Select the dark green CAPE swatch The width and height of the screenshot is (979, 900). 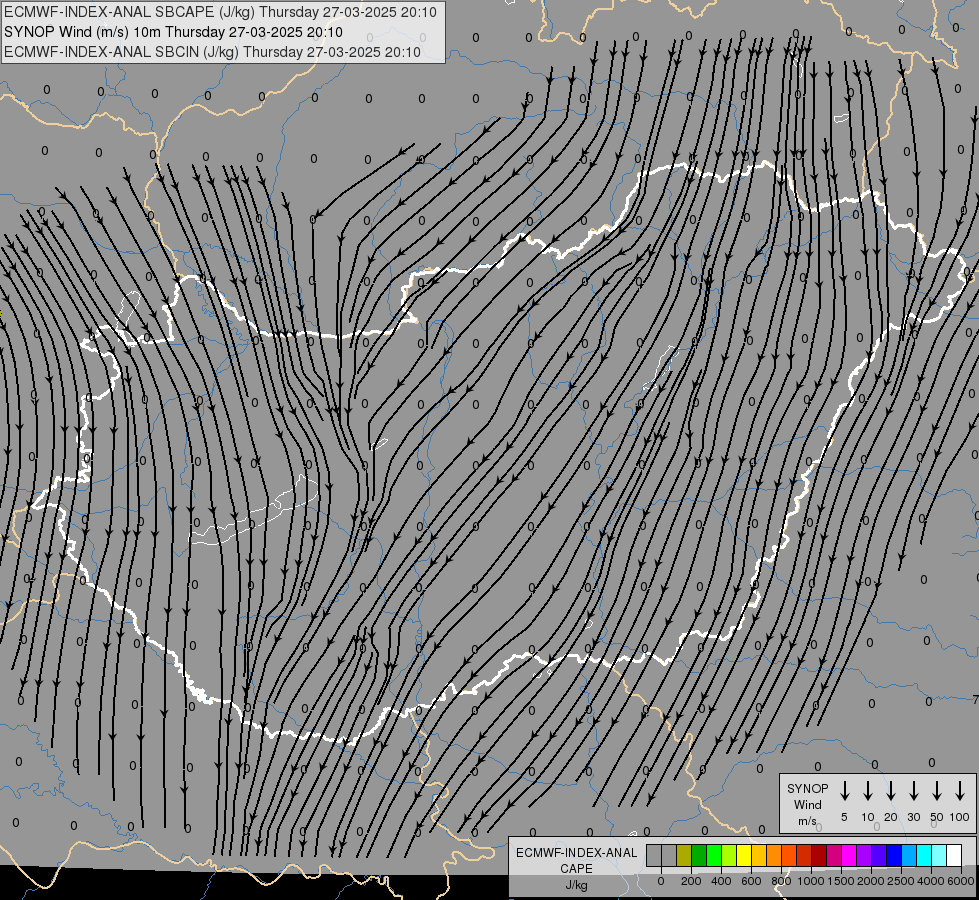699,855
